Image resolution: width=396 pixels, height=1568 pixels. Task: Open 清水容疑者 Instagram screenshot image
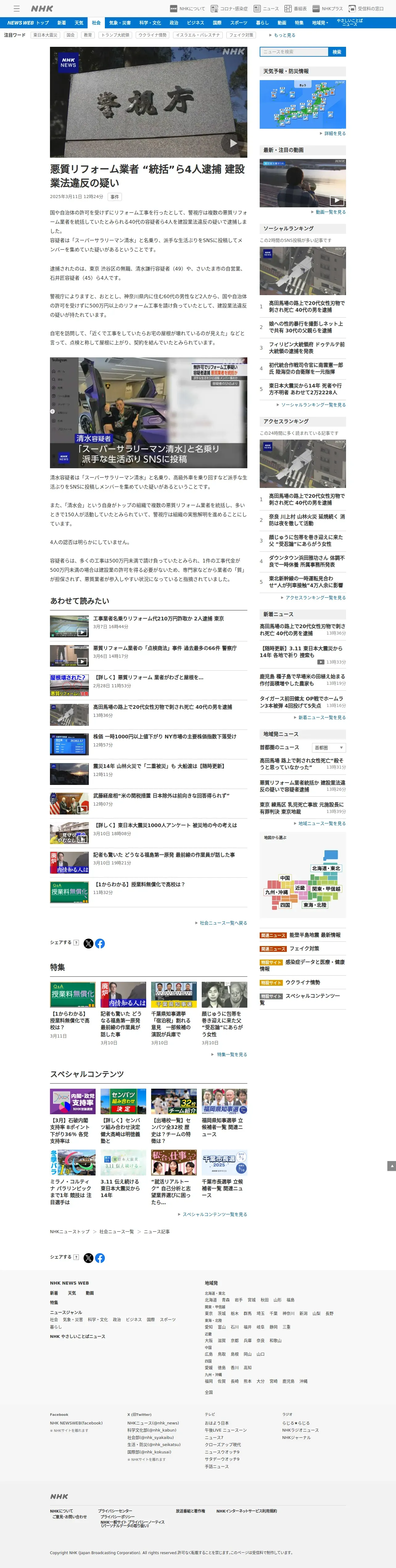click(149, 412)
